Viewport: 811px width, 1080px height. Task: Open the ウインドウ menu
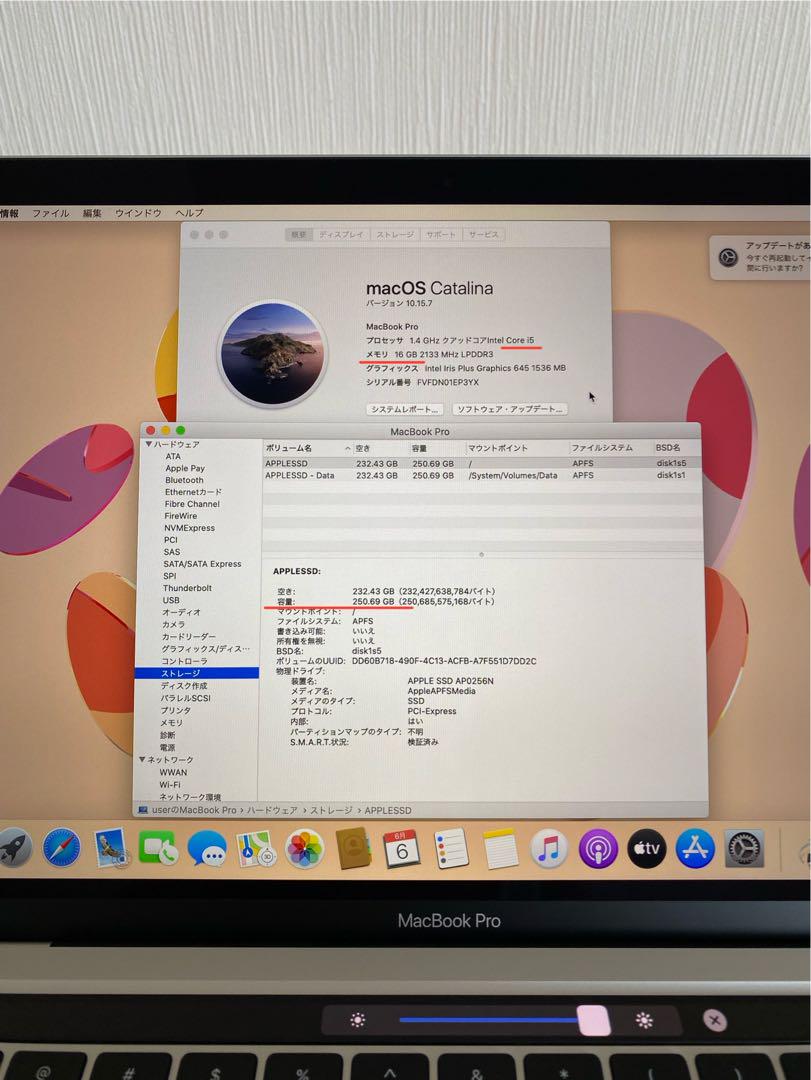(x=138, y=213)
